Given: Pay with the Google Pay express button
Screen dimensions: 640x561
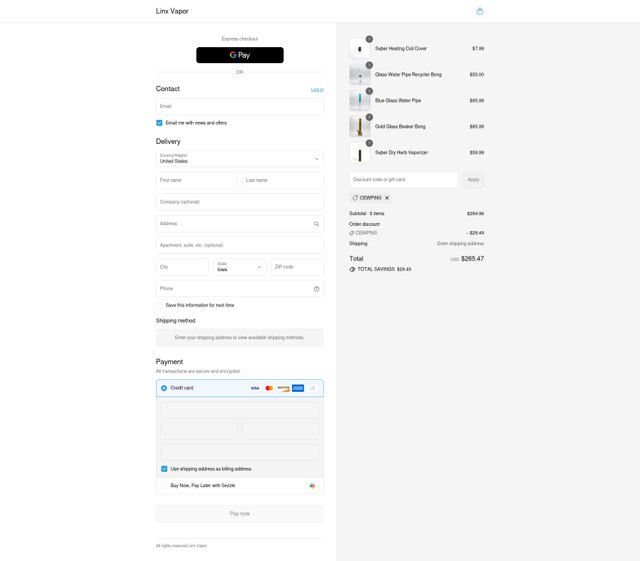Looking at the screenshot, I should pyautogui.click(x=240, y=55).
